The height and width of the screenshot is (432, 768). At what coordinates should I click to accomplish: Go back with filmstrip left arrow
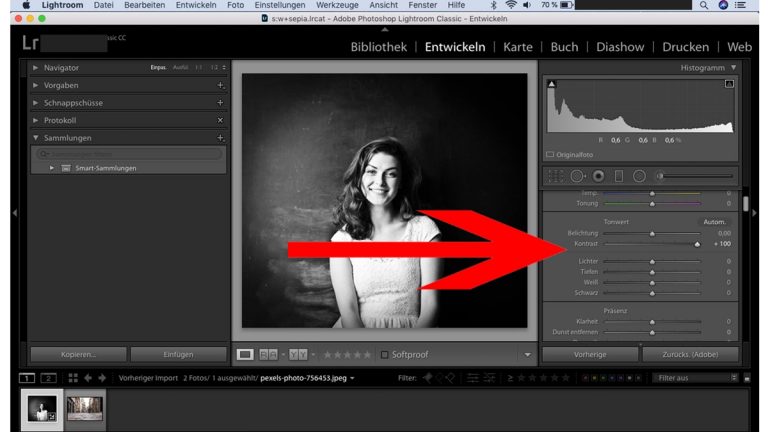pyautogui.click(x=88, y=378)
